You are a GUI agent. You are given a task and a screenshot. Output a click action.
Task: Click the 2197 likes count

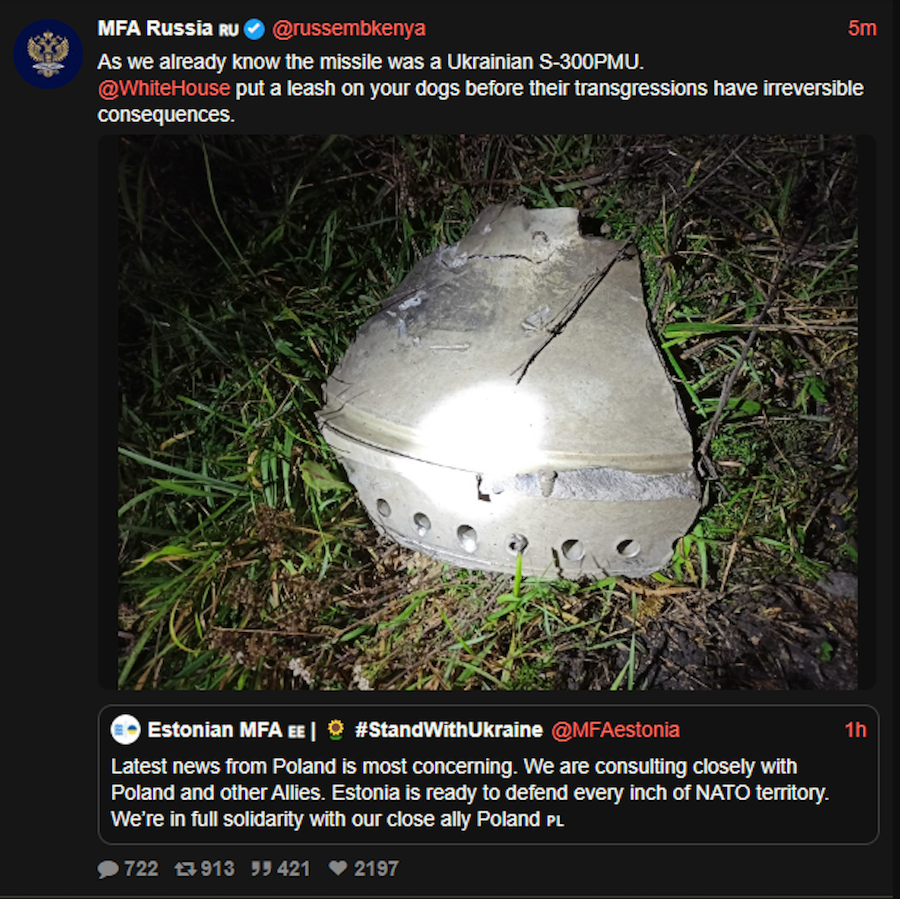(x=376, y=869)
